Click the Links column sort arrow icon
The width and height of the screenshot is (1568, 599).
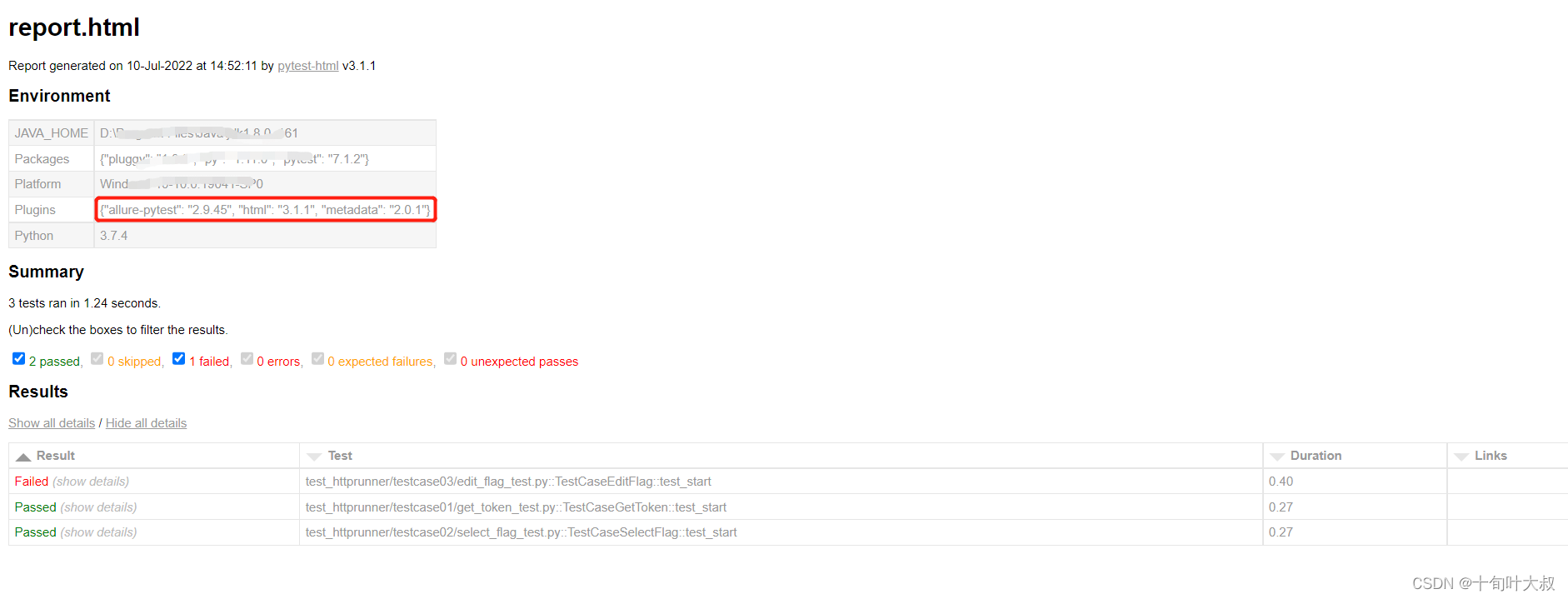point(1461,457)
